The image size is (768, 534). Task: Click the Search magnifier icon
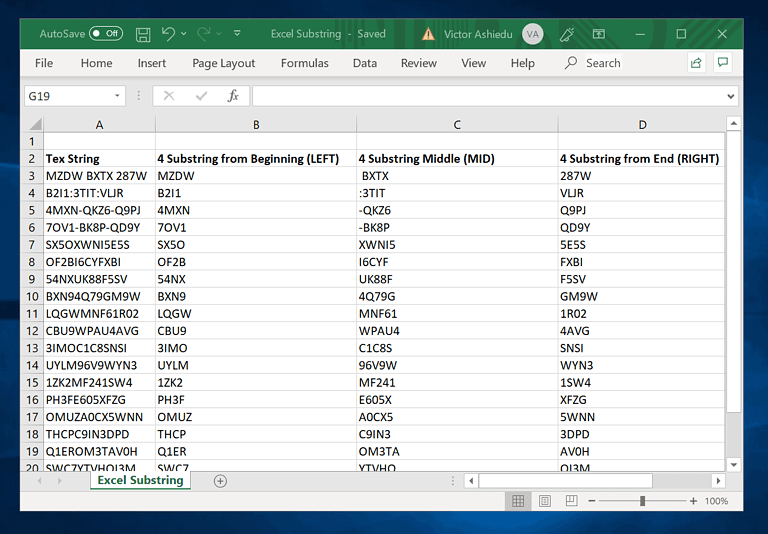(571, 63)
